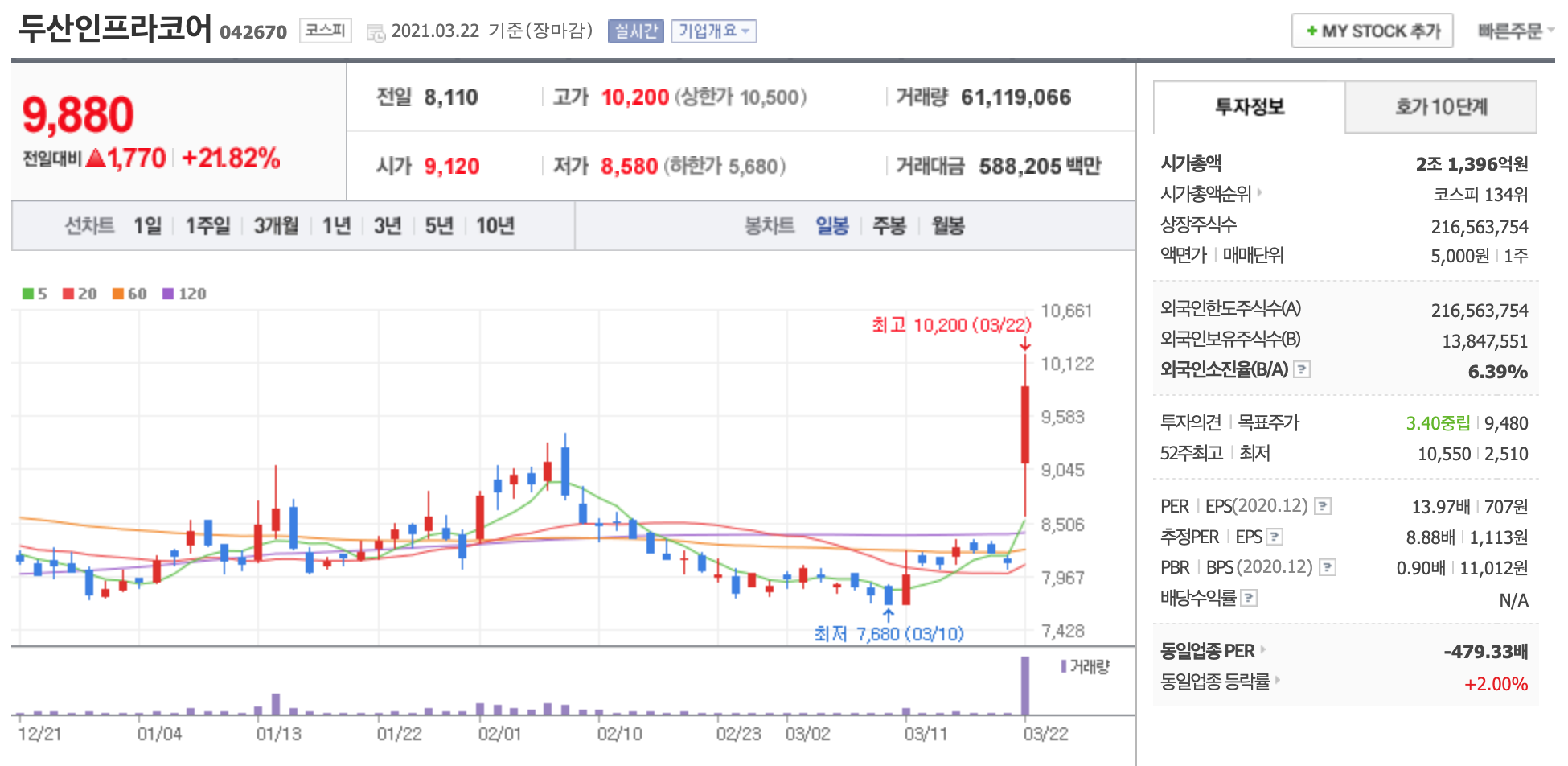Click the 최고 10,200 (03/22) chart marker
1568x766 pixels.
point(951,325)
